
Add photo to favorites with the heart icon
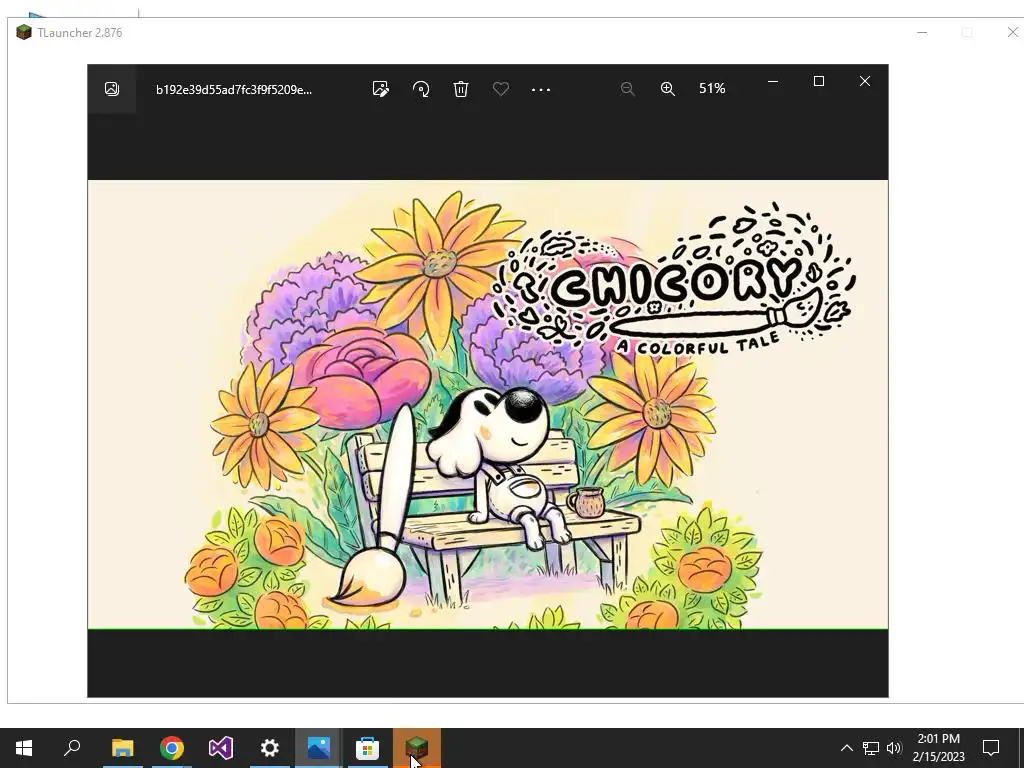(x=501, y=89)
